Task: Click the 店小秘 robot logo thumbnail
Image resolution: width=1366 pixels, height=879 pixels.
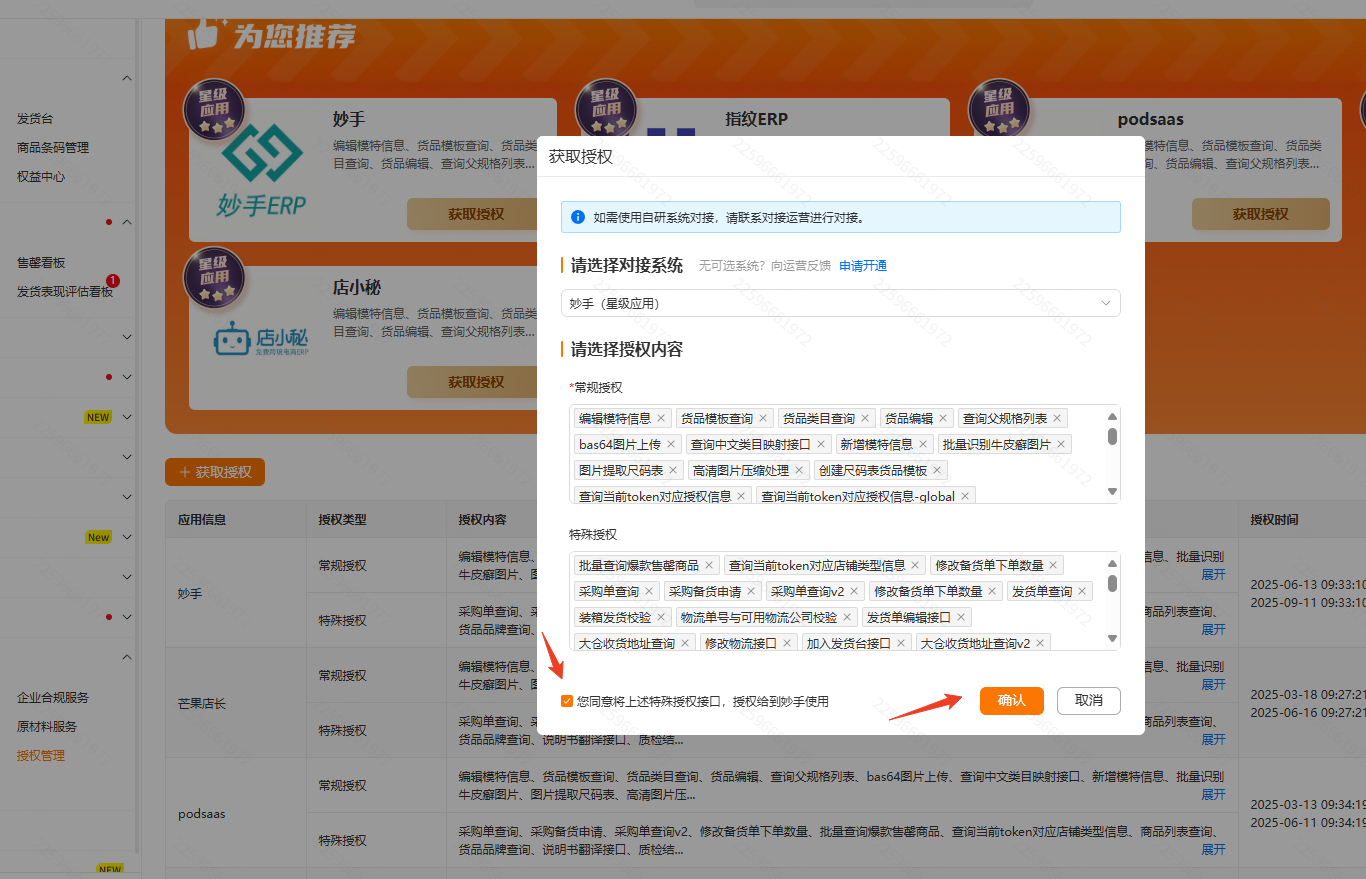Action: pyautogui.click(x=261, y=340)
